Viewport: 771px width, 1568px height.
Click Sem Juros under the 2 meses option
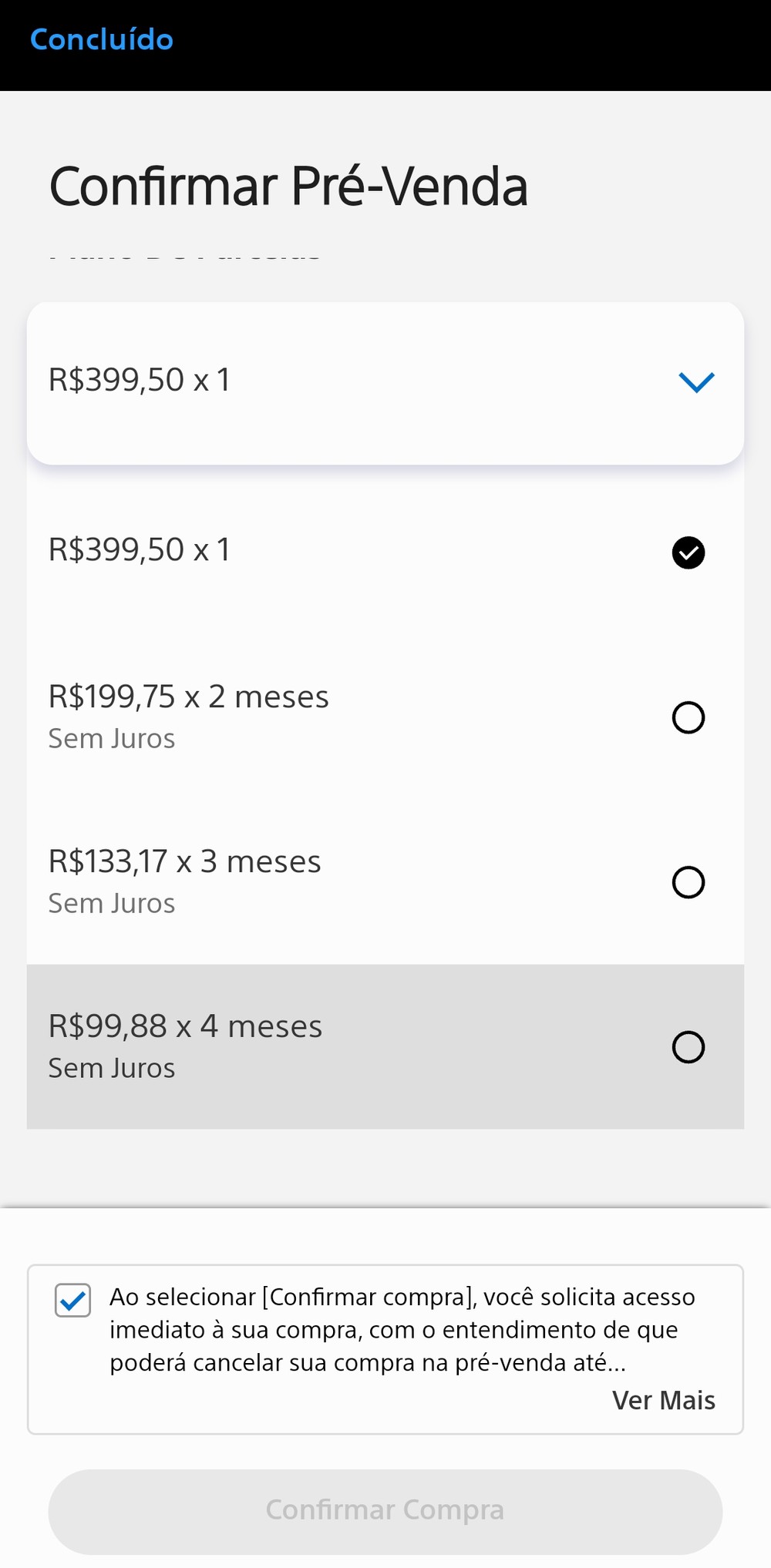tap(112, 739)
